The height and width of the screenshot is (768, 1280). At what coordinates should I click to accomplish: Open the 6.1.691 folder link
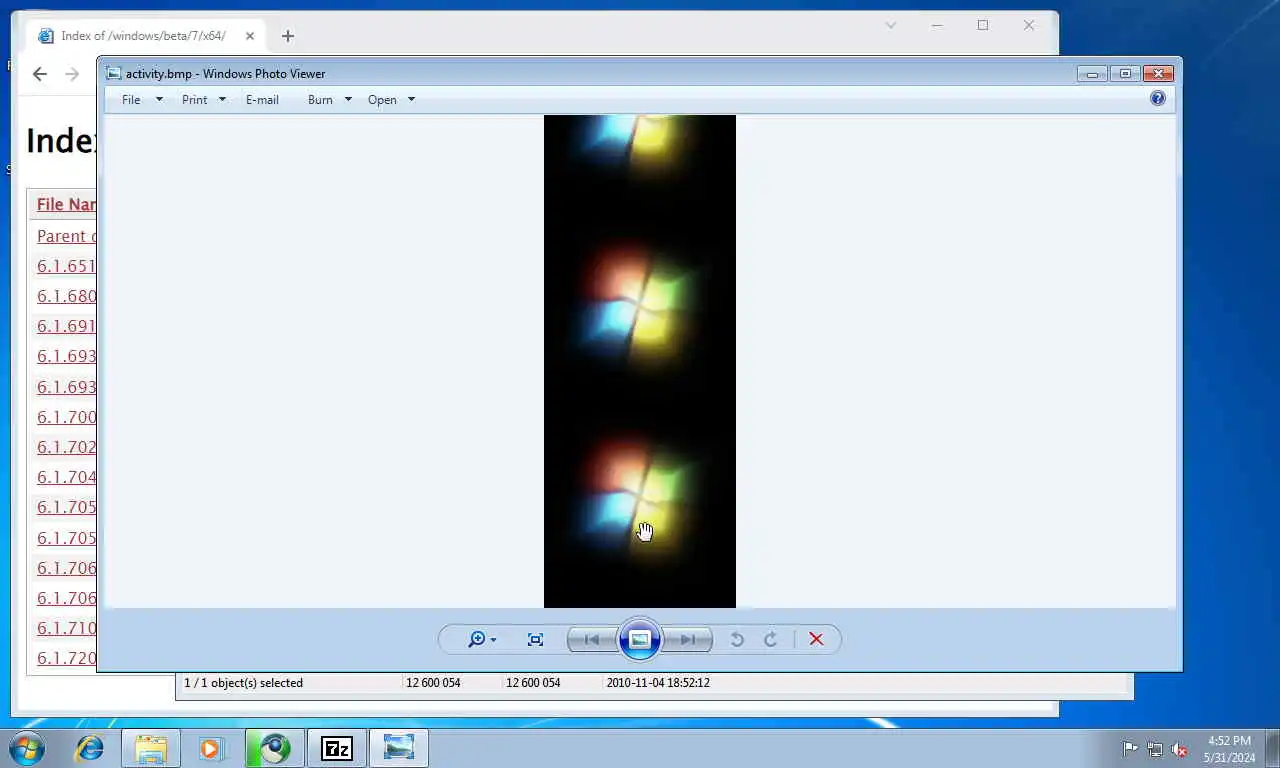(x=67, y=326)
